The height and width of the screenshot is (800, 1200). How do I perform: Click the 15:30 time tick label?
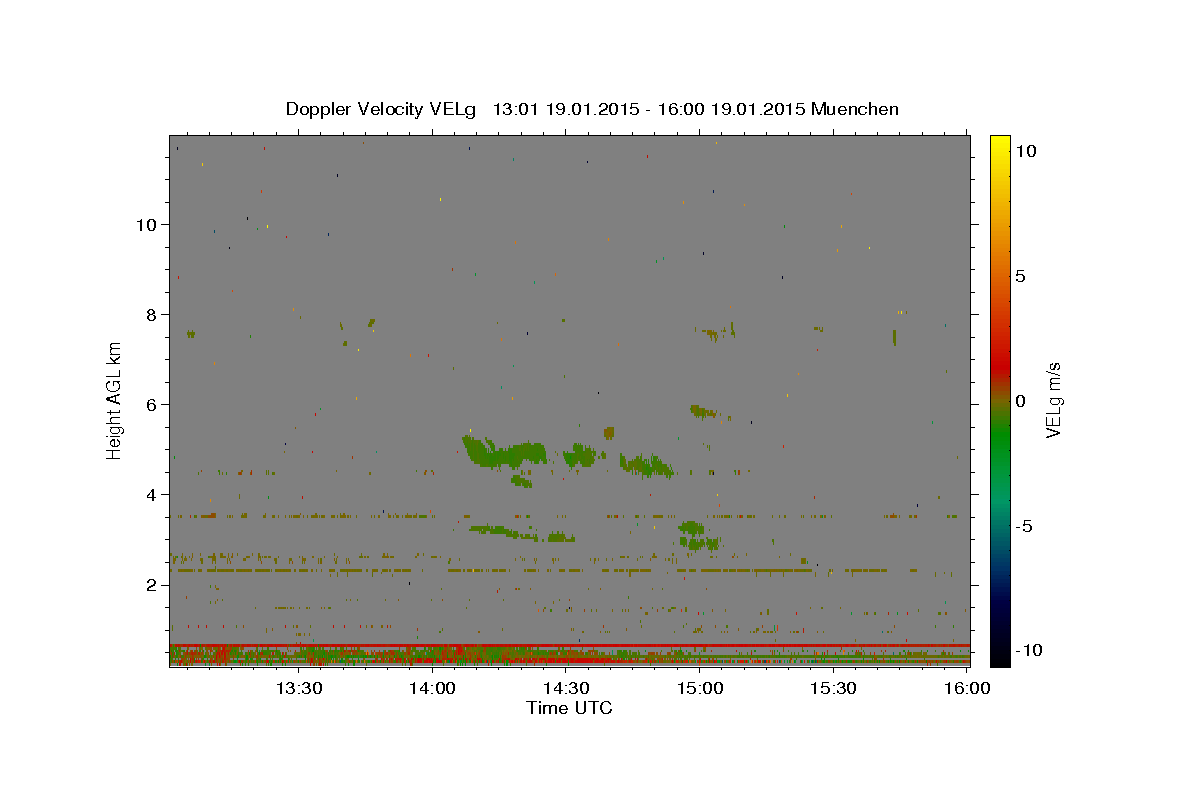[x=833, y=688]
